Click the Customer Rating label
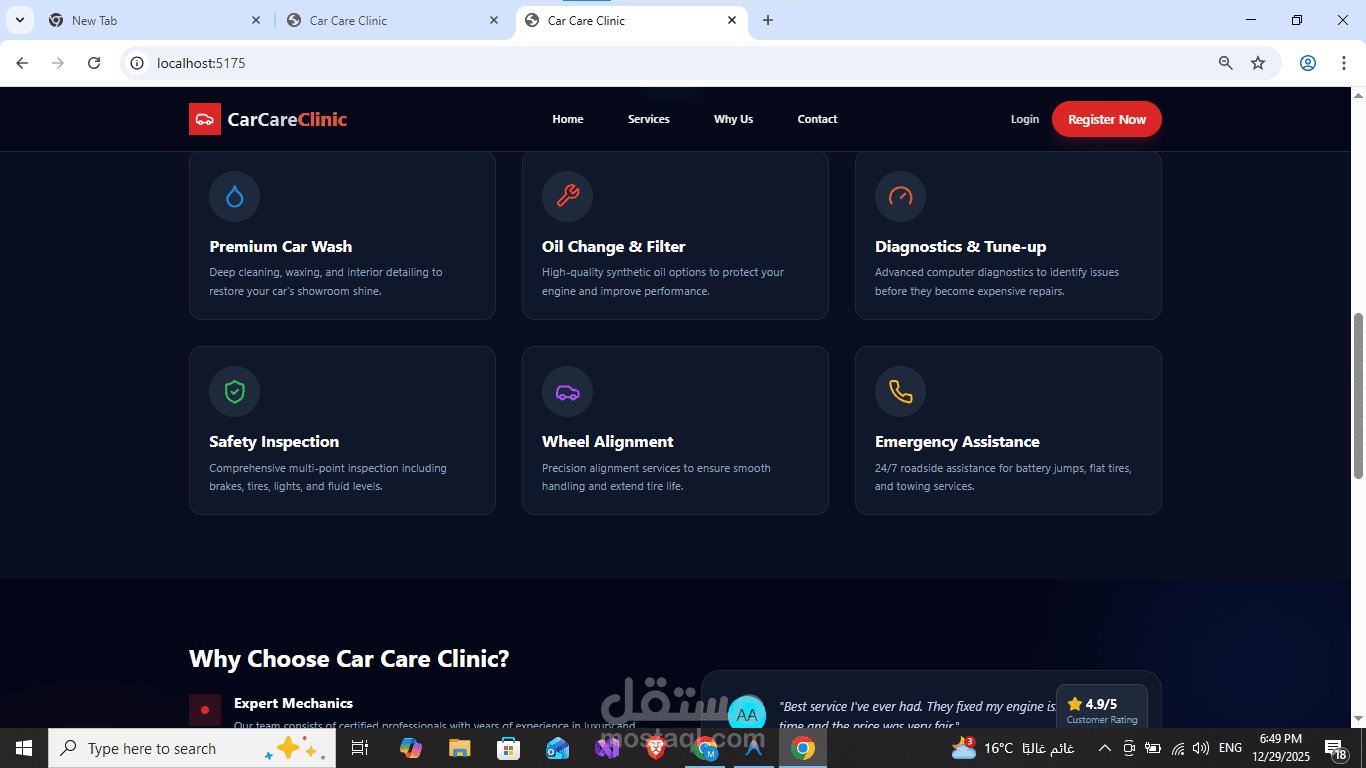This screenshot has width=1366, height=768. pos(1102,720)
